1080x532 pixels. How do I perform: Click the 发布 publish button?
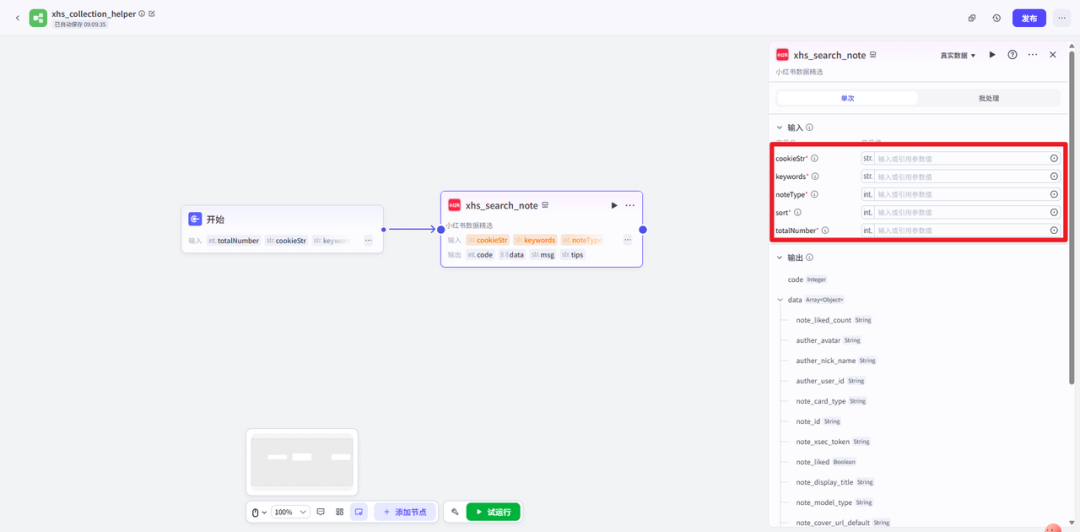click(1028, 18)
